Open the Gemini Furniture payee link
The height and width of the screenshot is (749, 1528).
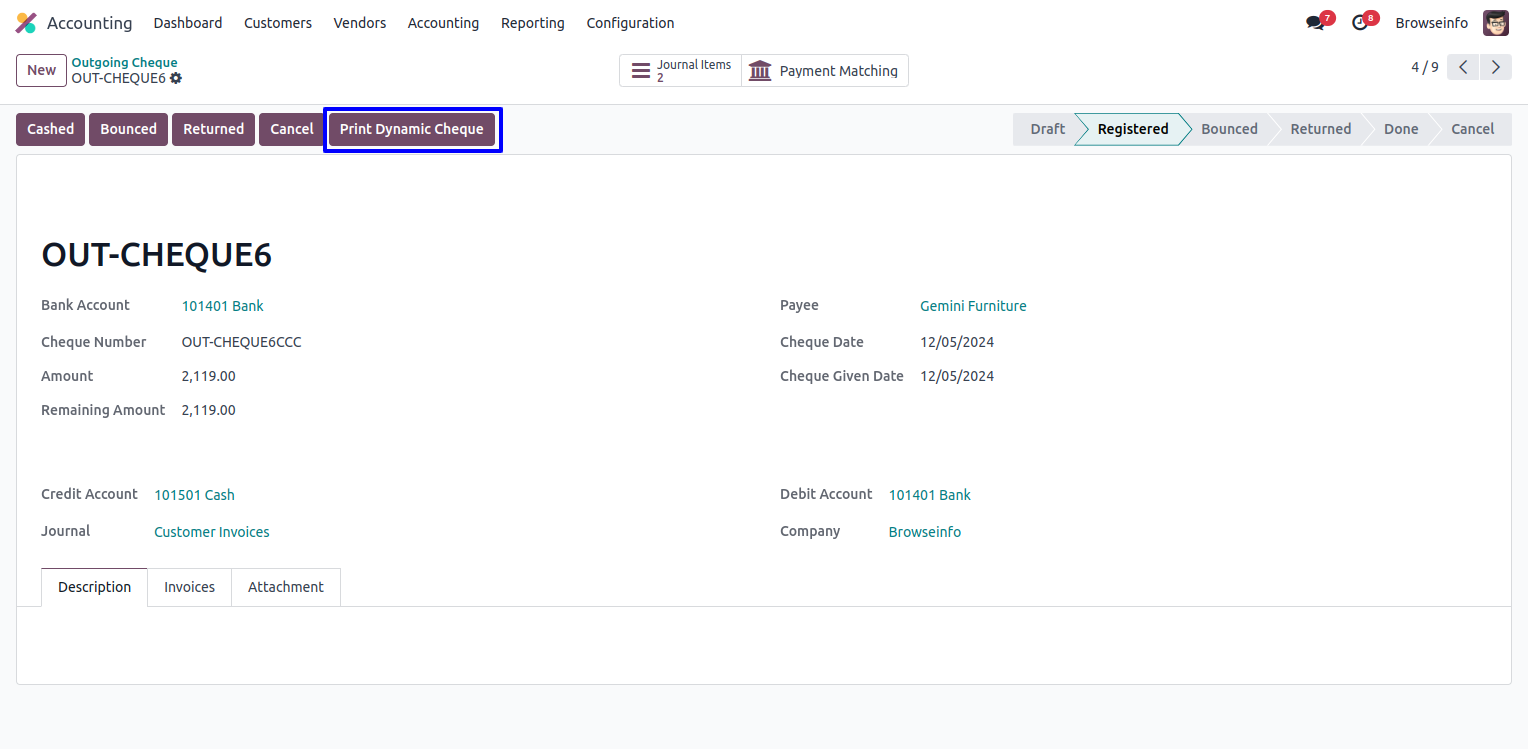(972, 306)
